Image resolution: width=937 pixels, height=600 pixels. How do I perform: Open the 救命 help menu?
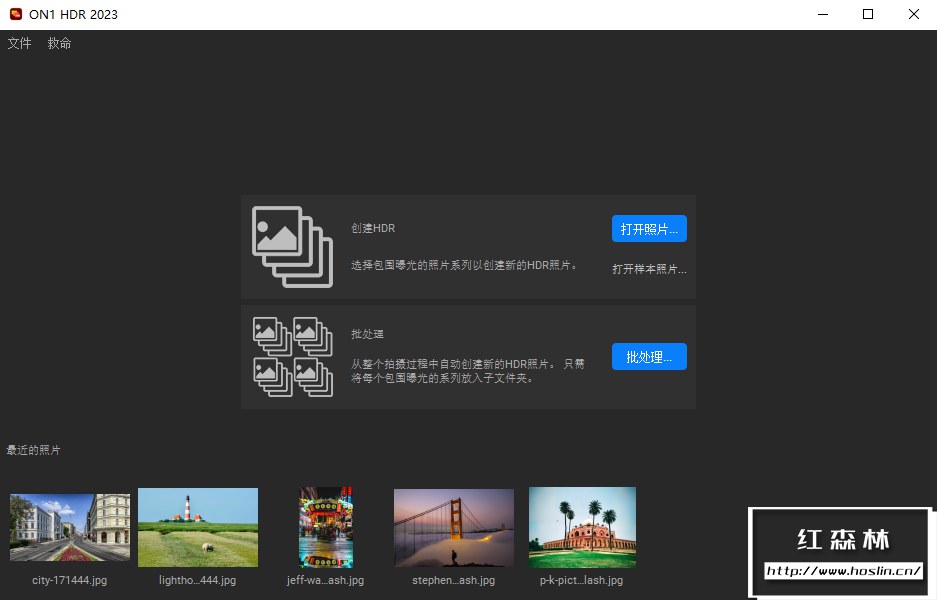(58, 43)
